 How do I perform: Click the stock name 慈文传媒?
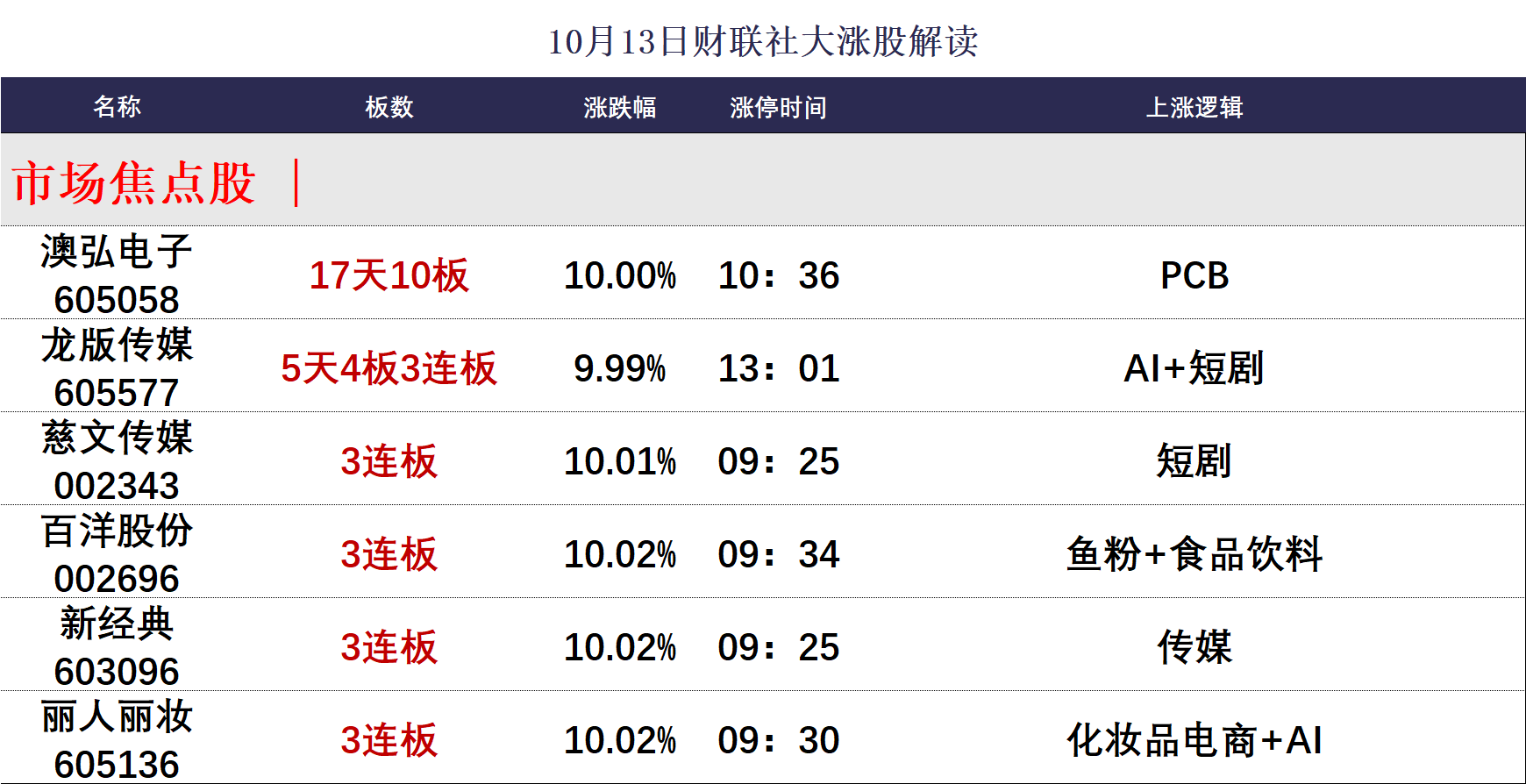[x=117, y=438]
